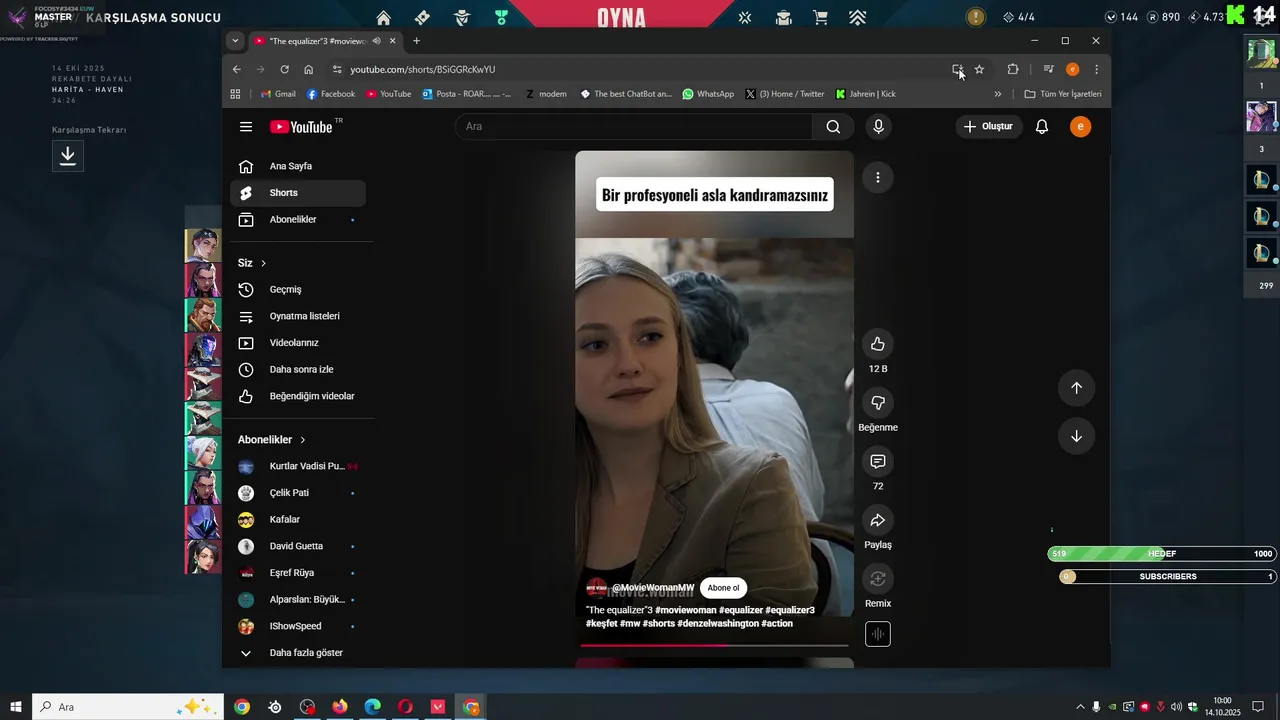Download the match replay (Karşılaşma Tekrarı)
This screenshot has width=1280, height=720.
(x=68, y=156)
